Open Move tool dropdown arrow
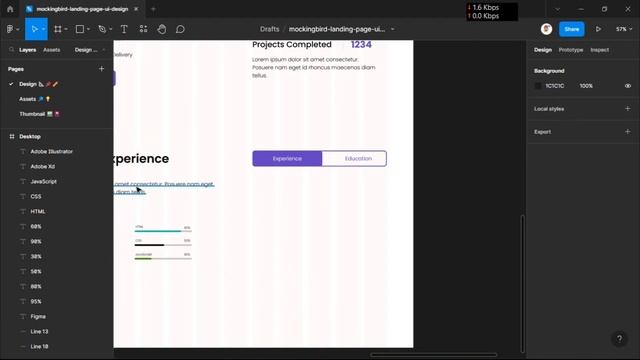This screenshot has width=640, height=360. pos(43,29)
